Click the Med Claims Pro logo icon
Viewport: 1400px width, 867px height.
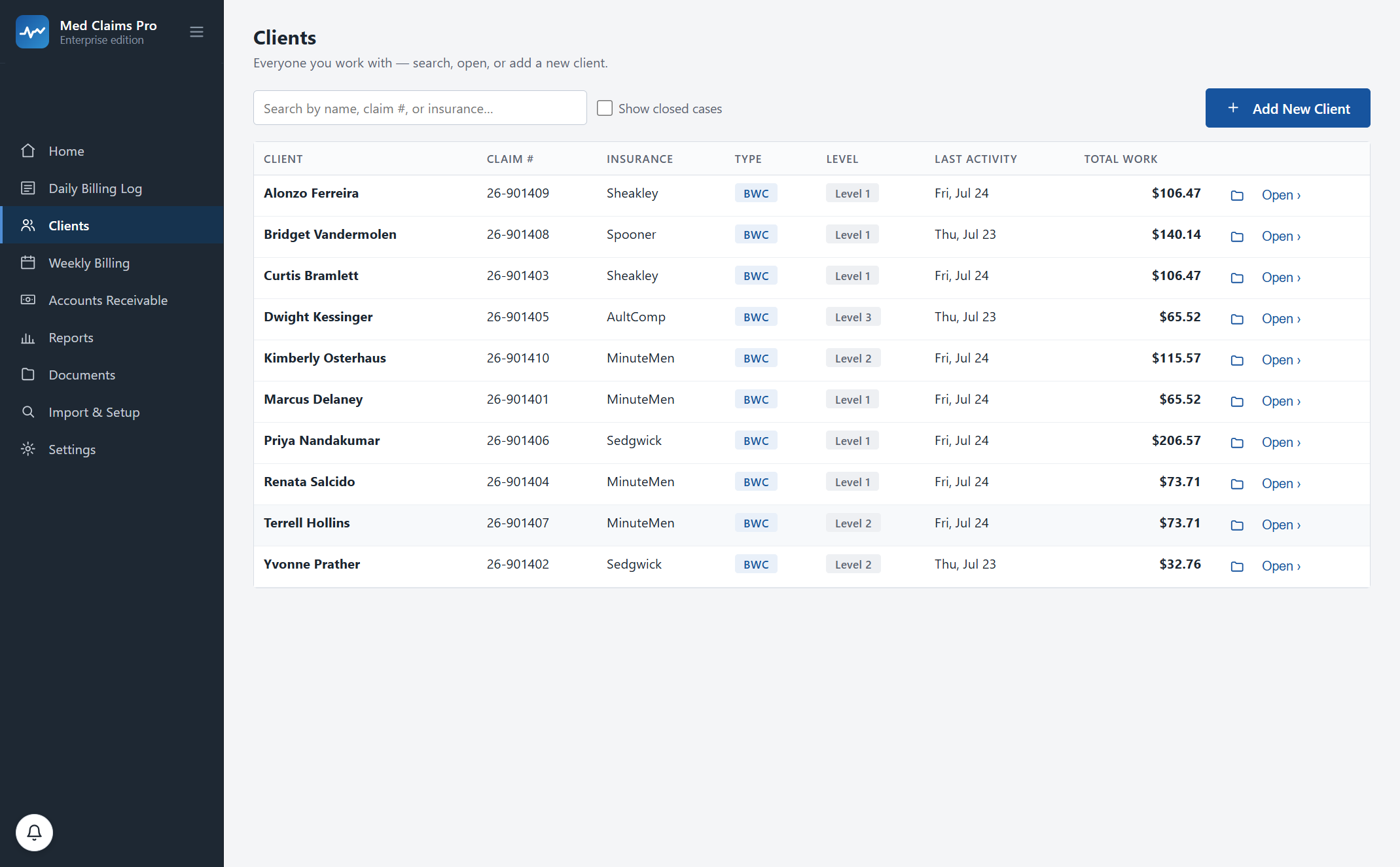32,32
